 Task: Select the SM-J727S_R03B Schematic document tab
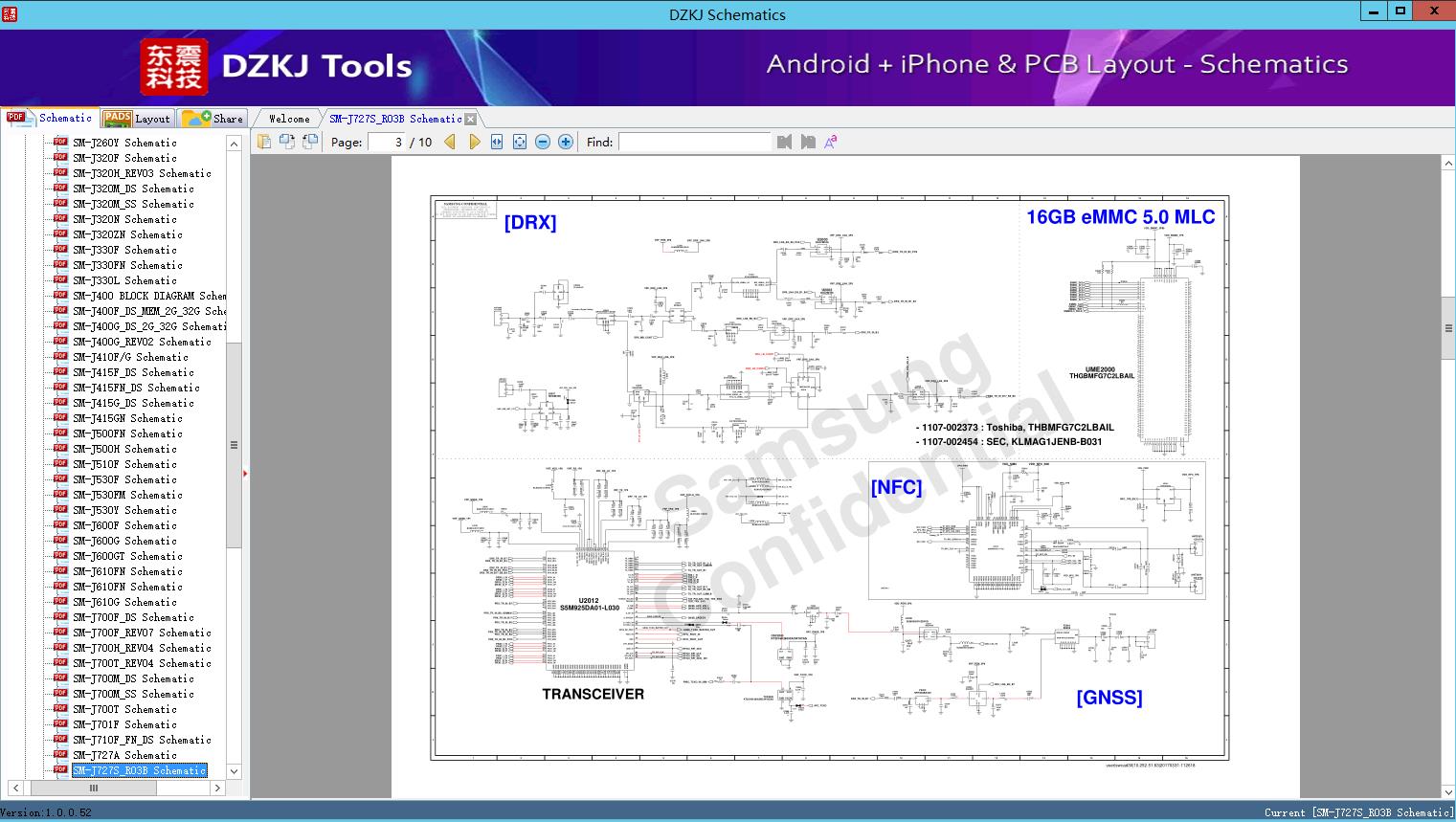click(395, 119)
